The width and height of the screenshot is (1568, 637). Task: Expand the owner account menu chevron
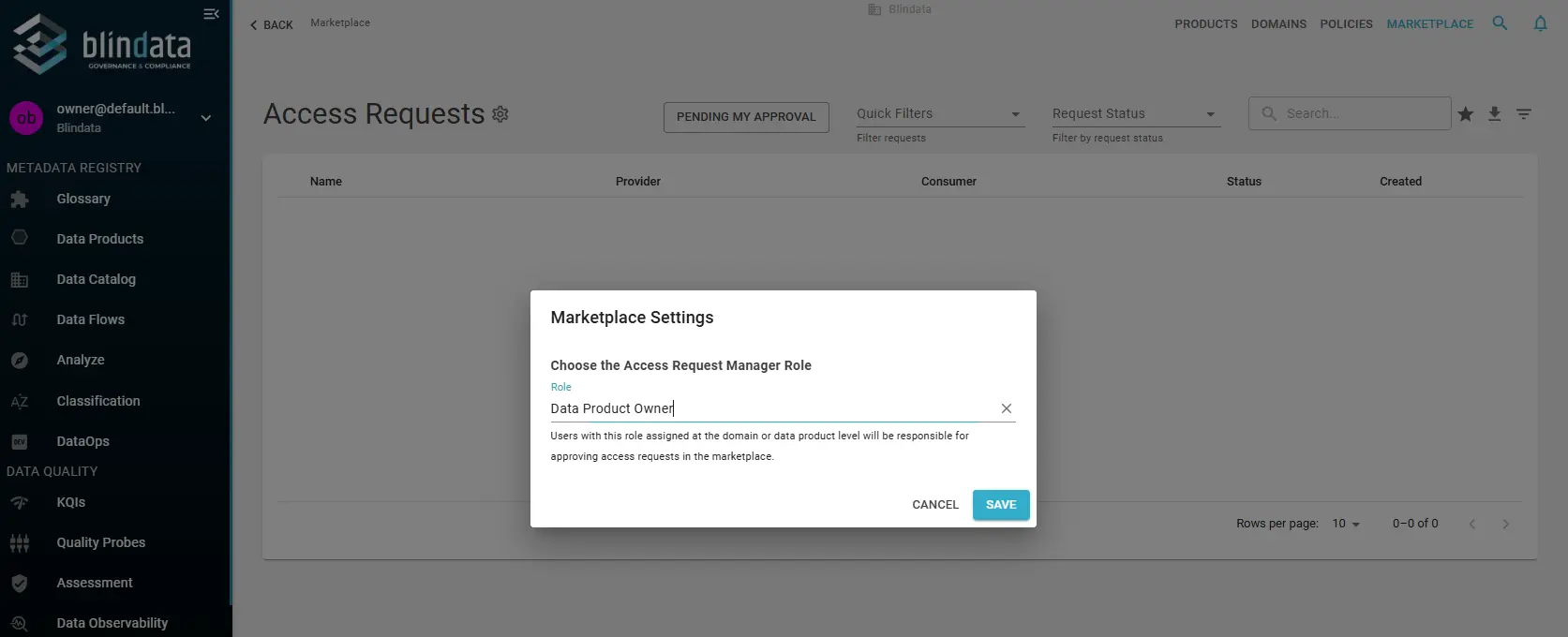tap(206, 118)
